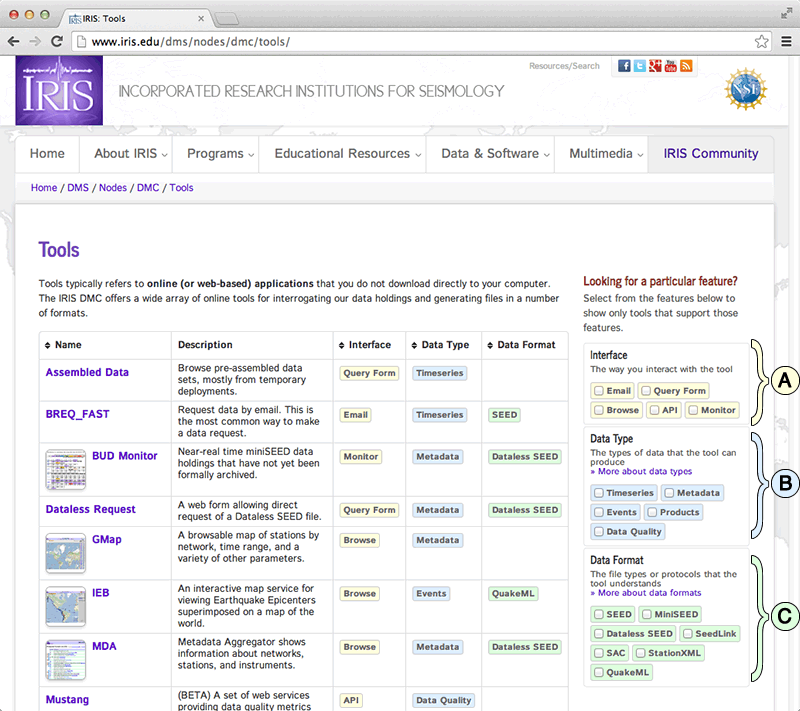Screen dimensions: 800x711
Task: Check the Products data type filter
Action: point(652,512)
